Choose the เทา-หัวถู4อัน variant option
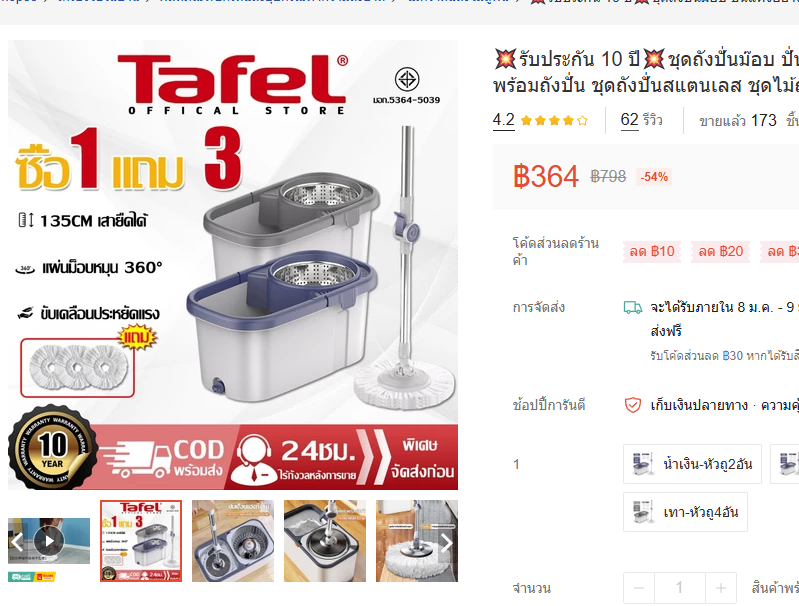Image resolution: width=799 pixels, height=606 pixels. click(x=685, y=512)
